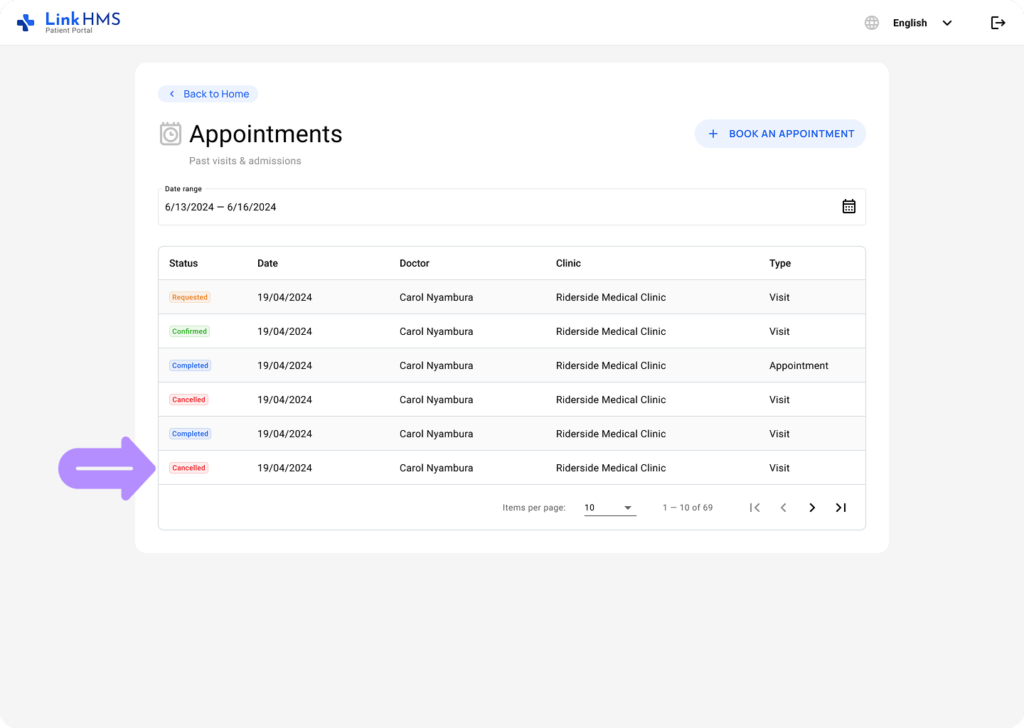Open the items per page dropdown

(x=609, y=507)
